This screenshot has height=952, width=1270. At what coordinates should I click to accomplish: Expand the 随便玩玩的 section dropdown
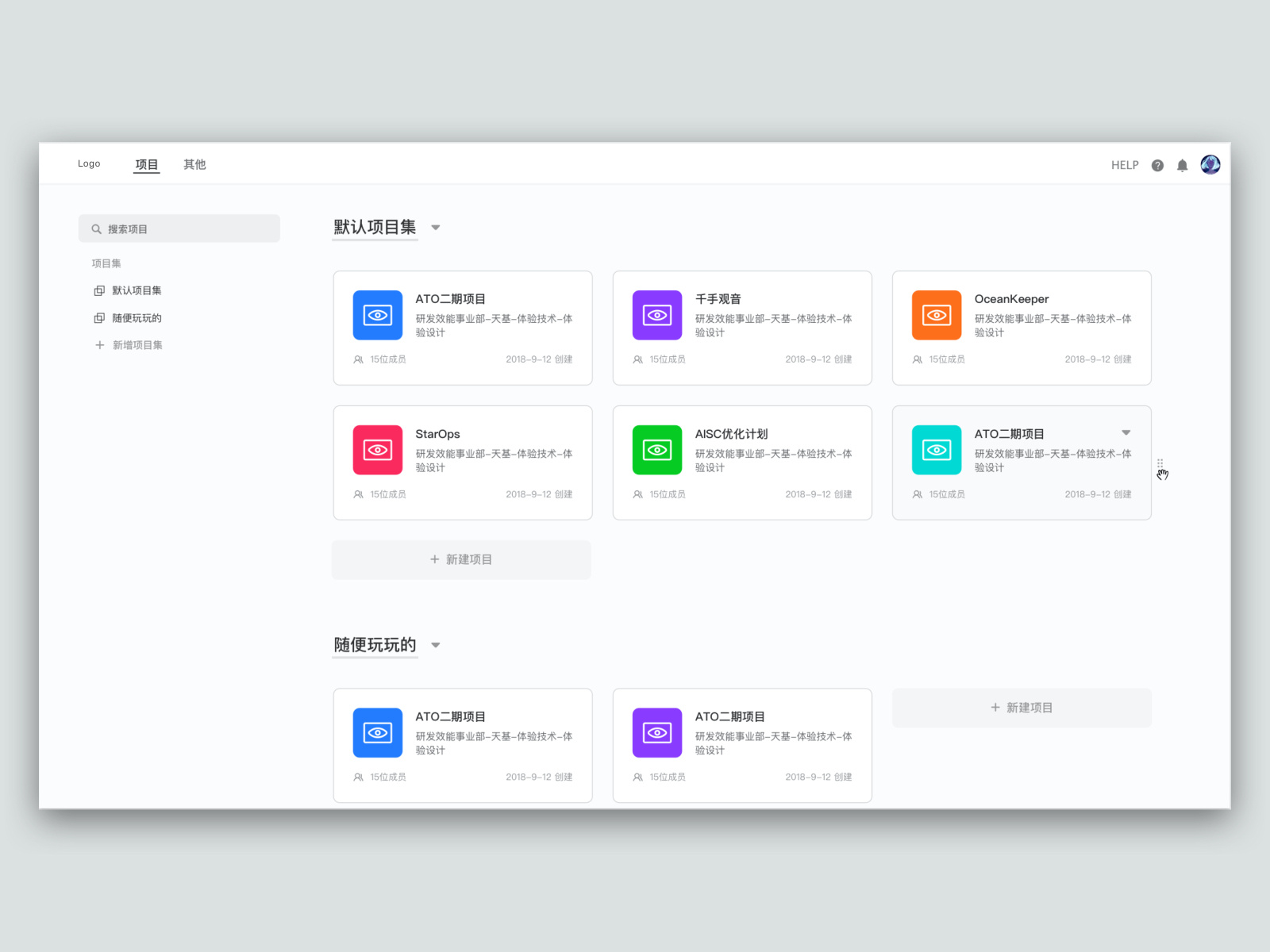pyautogui.click(x=436, y=646)
